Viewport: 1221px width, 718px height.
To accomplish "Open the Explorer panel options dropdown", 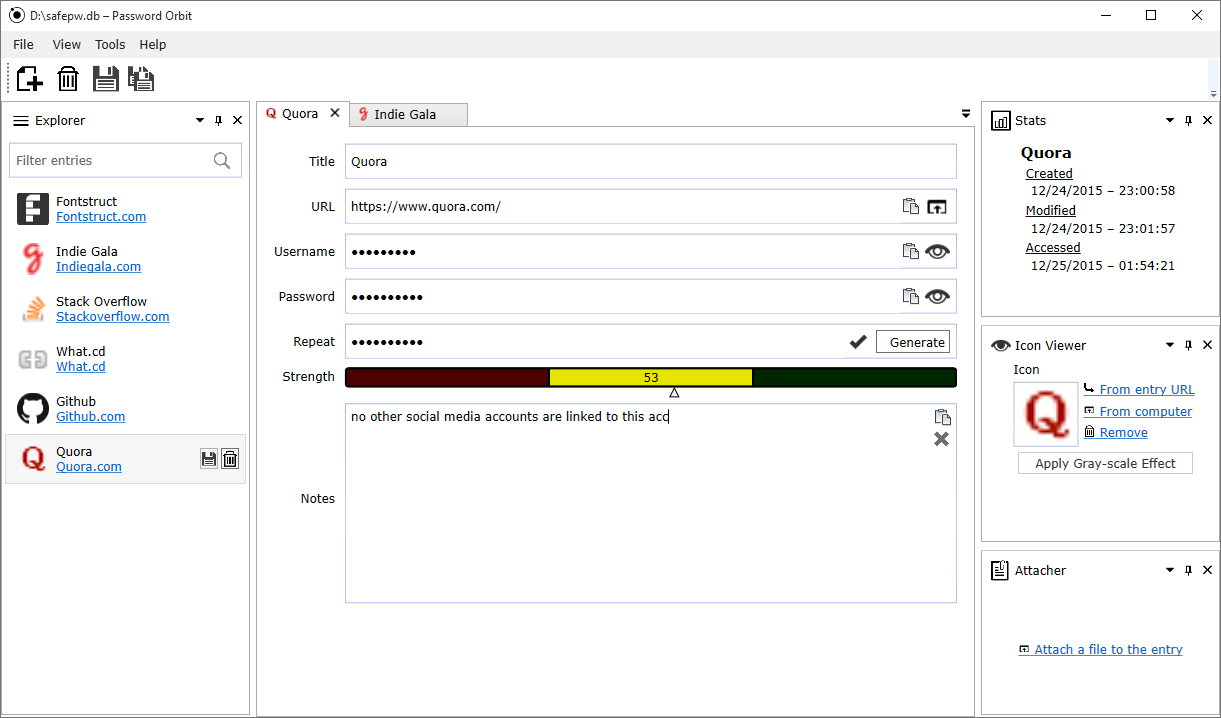I will [199, 121].
